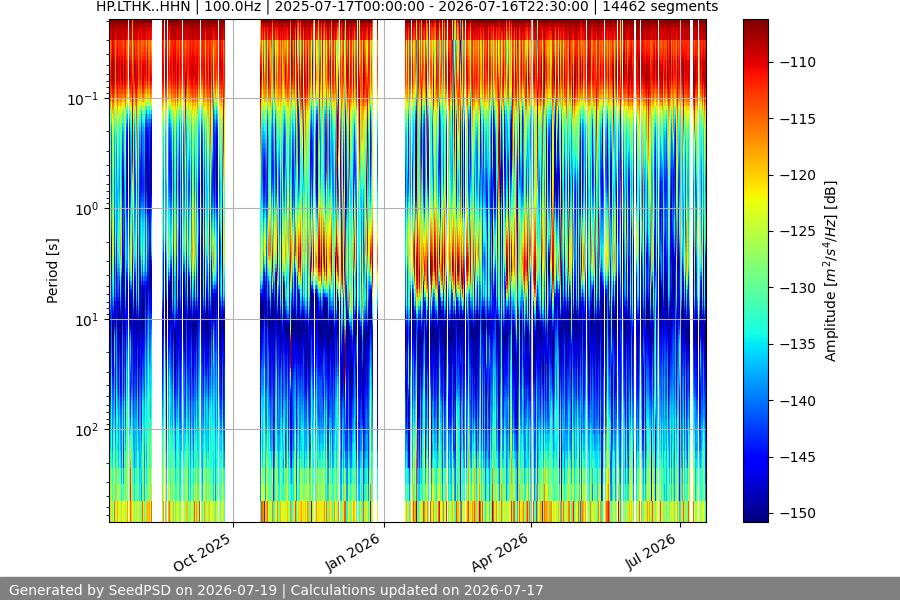Click the -115 colorbar tick label
This screenshot has width=900, height=600.
798,119
